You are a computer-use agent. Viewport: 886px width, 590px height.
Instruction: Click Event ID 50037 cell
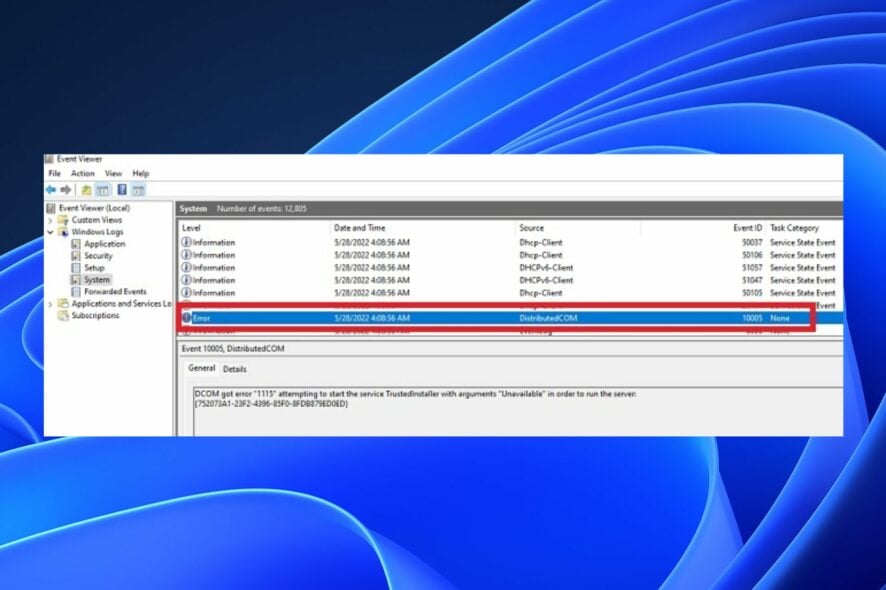[x=752, y=242]
